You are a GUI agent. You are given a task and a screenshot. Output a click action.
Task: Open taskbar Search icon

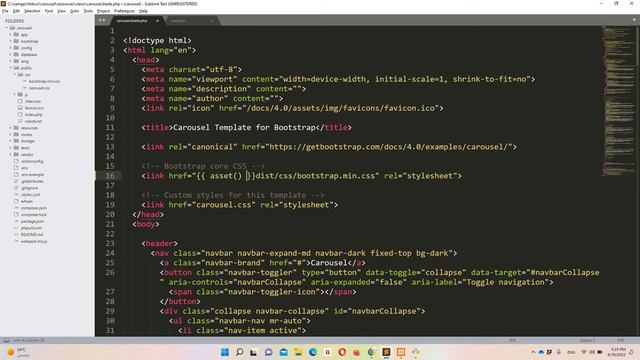pyautogui.click(x=240, y=352)
